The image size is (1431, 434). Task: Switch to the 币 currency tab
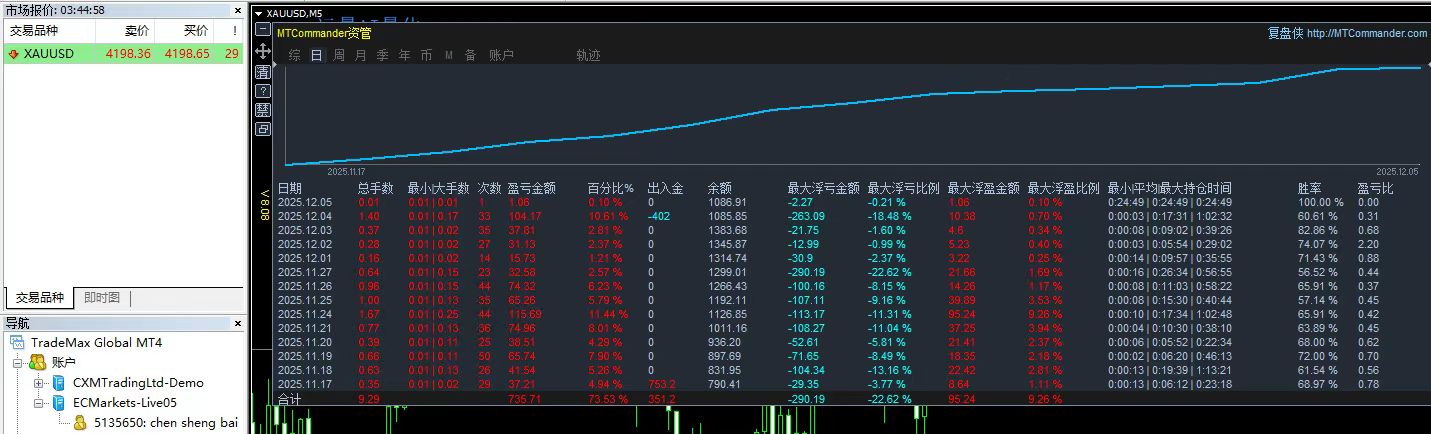(x=427, y=56)
